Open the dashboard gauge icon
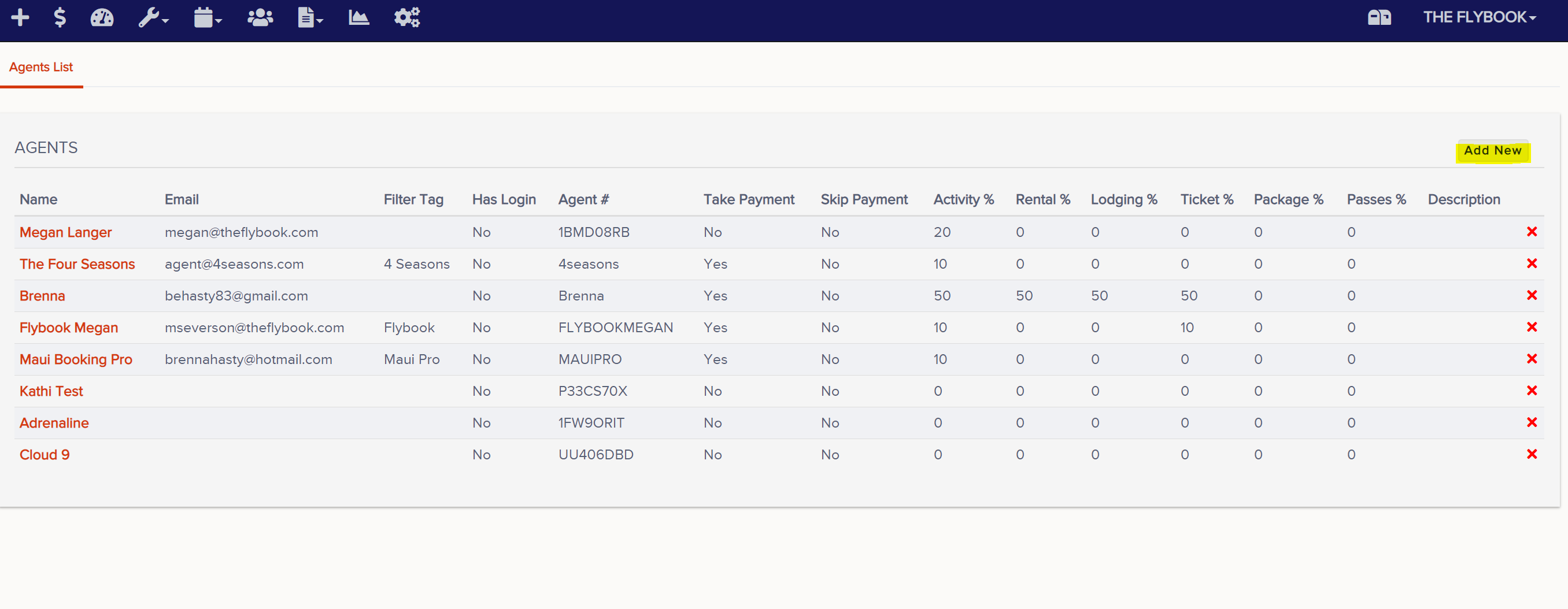This screenshot has height=609, width=1568. [x=102, y=17]
